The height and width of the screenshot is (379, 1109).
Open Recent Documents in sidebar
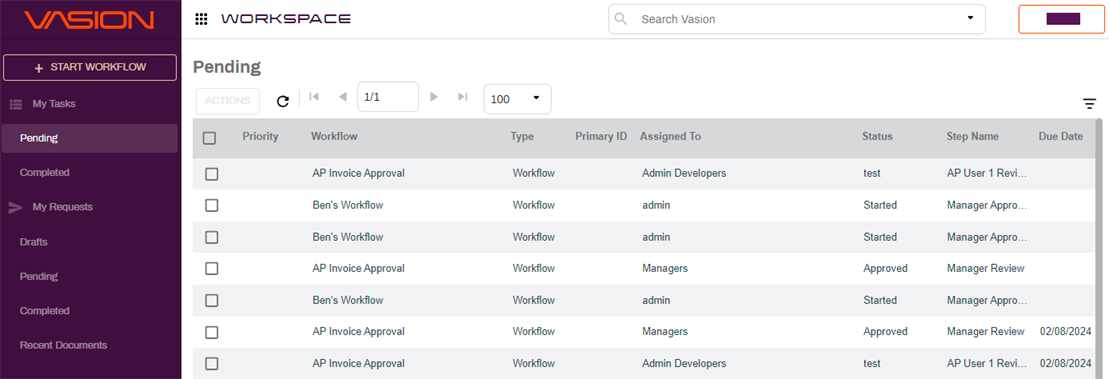[x=64, y=345]
